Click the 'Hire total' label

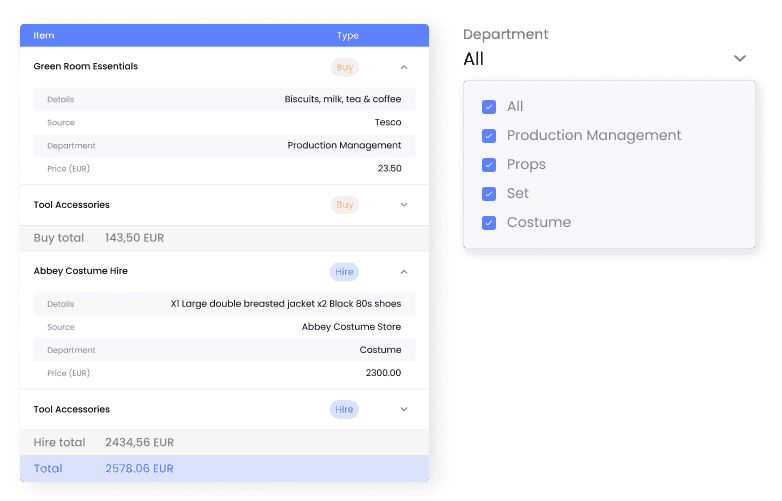(59, 442)
